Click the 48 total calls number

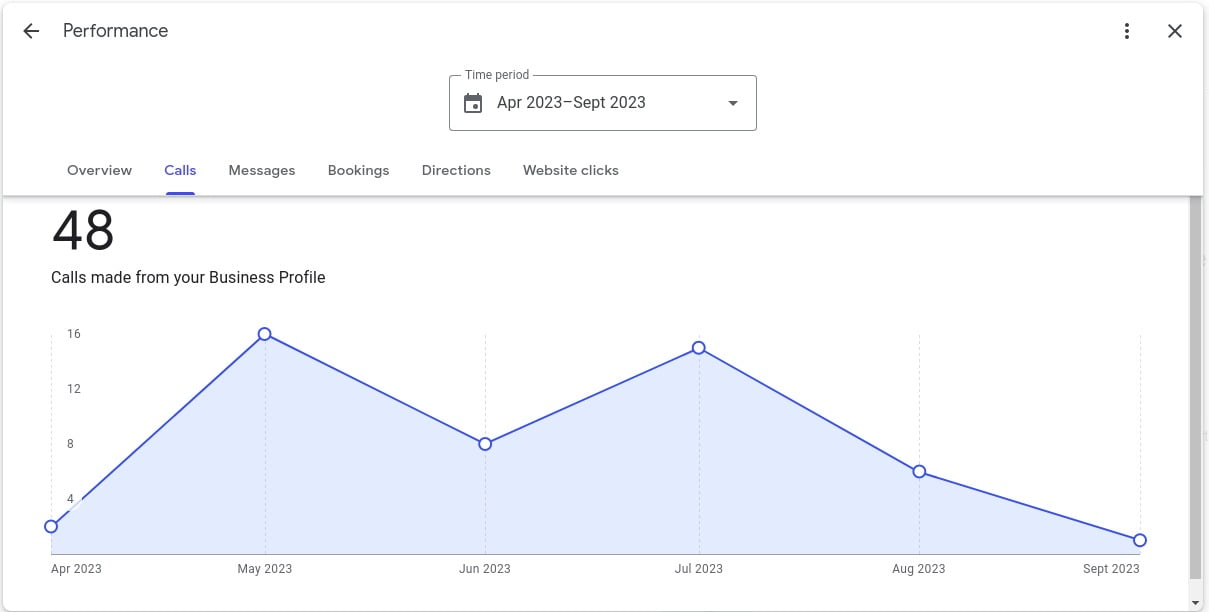click(x=83, y=231)
